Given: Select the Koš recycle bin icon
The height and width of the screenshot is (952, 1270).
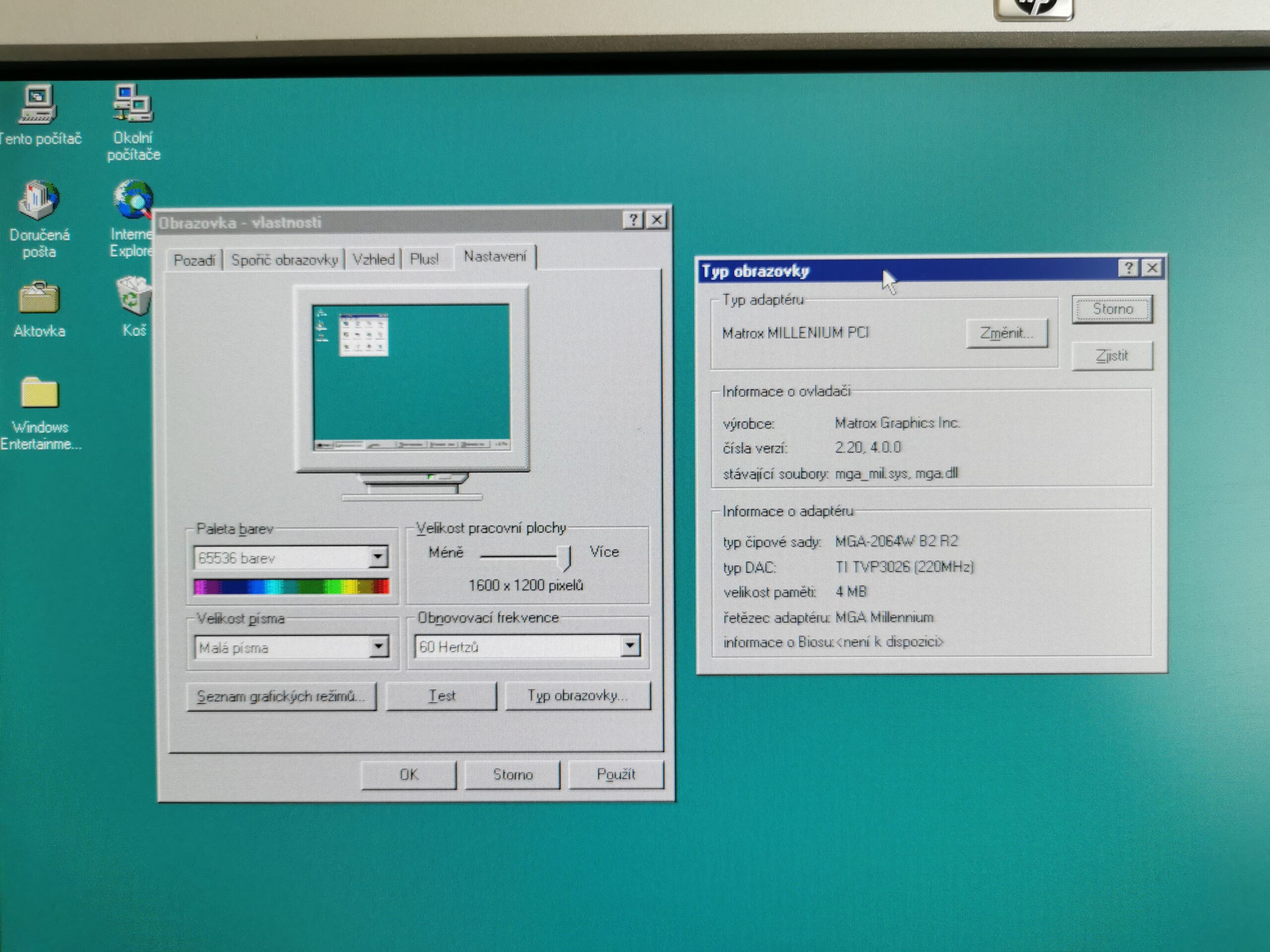Looking at the screenshot, I should click(134, 296).
